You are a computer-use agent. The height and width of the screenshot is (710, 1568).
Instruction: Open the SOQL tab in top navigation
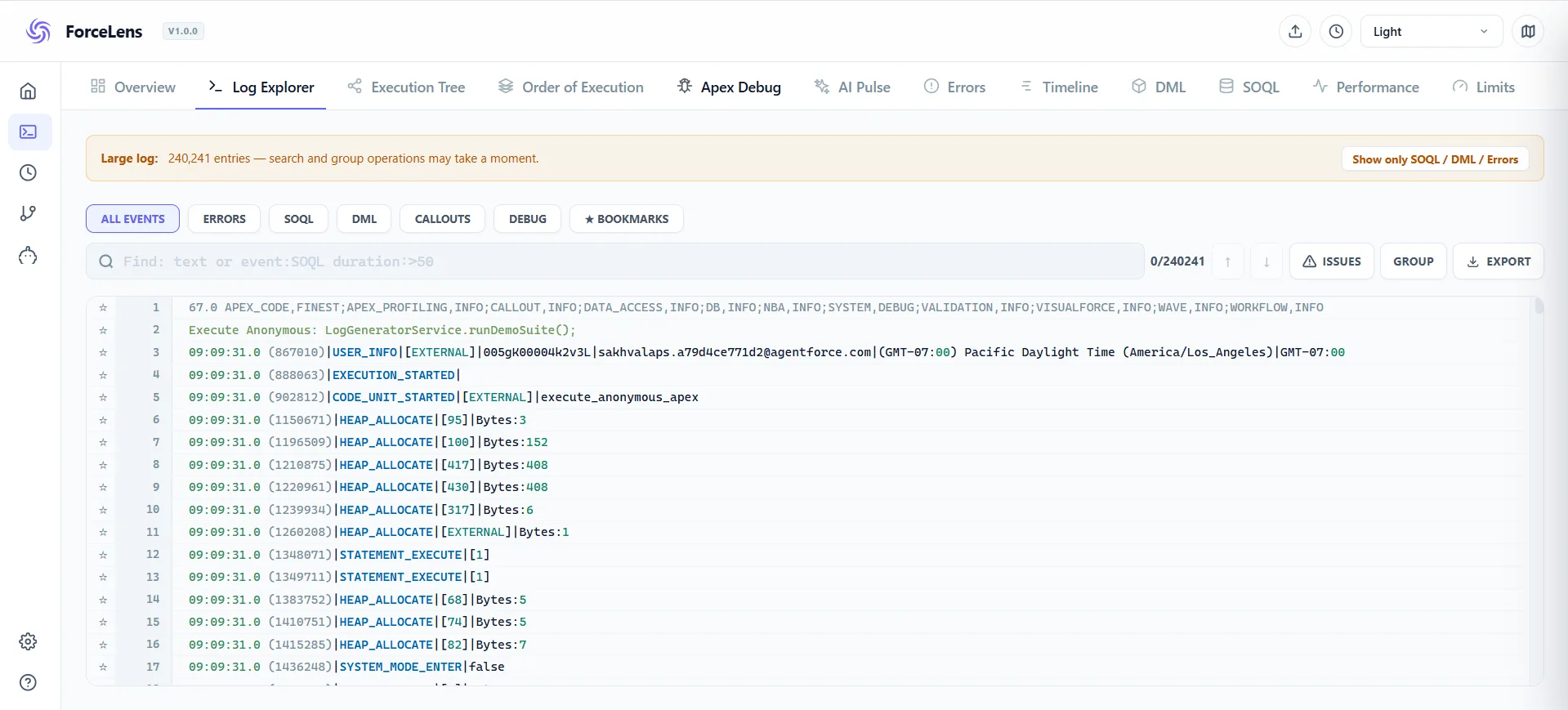(1249, 87)
